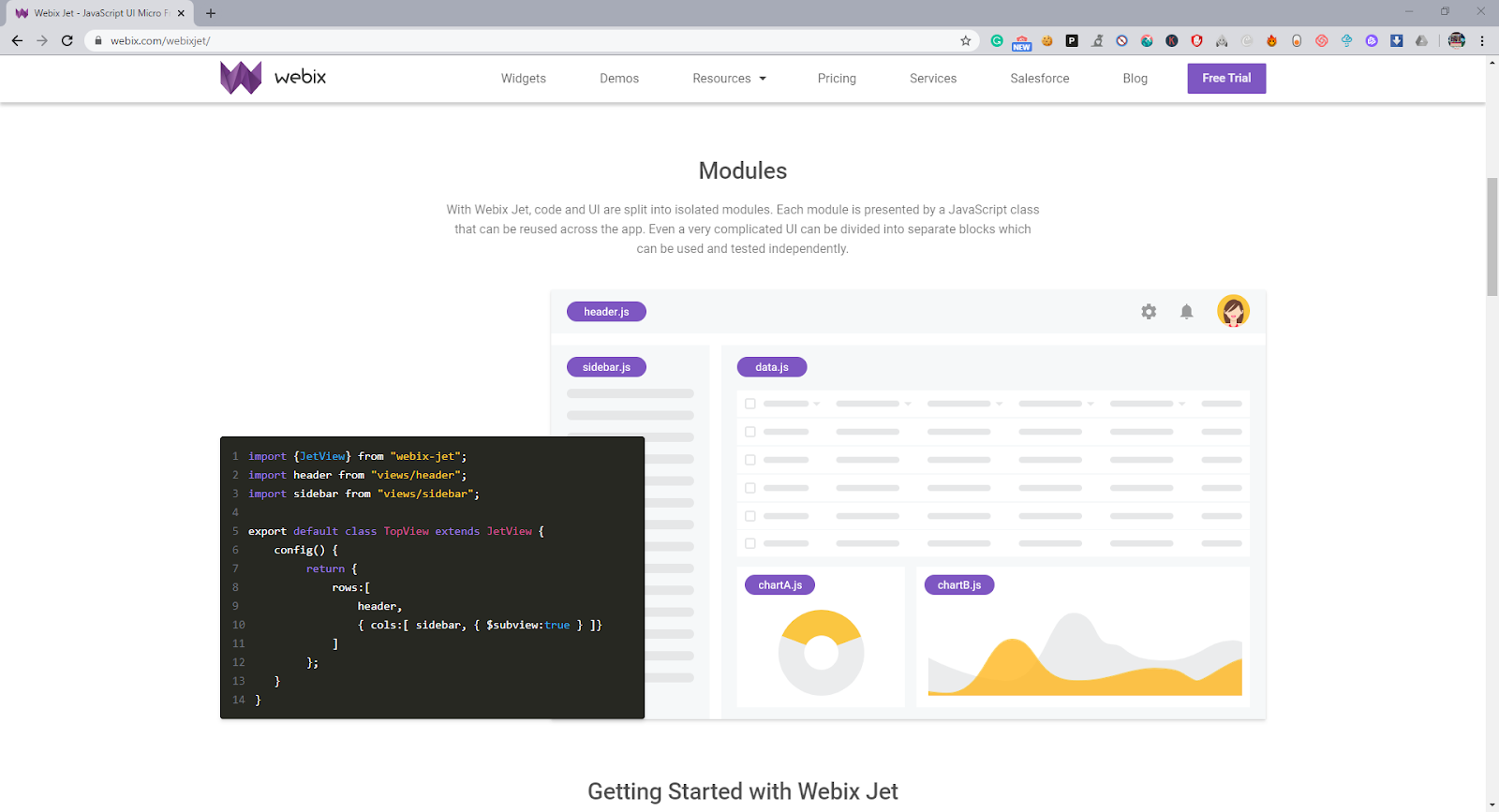Screen dimensions: 1499x812
Task: Expand the Resources dropdown menu
Action: coord(729,79)
